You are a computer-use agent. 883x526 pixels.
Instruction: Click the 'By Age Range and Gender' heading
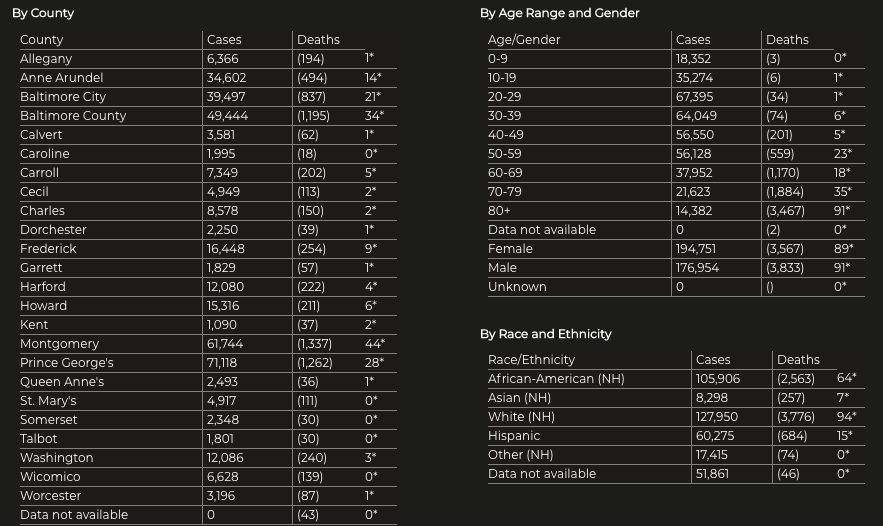coord(559,13)
